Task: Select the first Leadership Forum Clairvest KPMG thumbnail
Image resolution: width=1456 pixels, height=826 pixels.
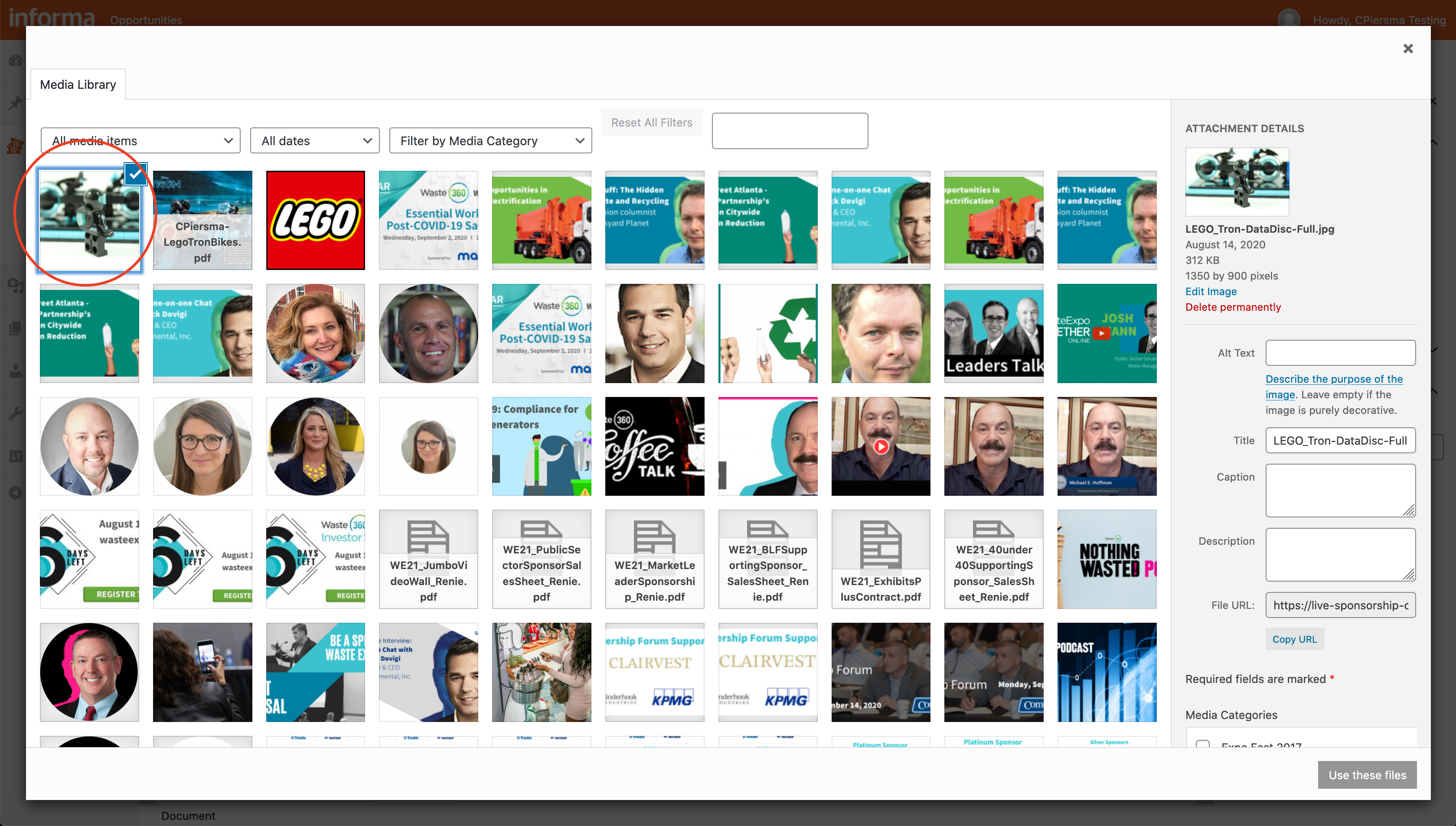Action: click(x=654, y=672)
